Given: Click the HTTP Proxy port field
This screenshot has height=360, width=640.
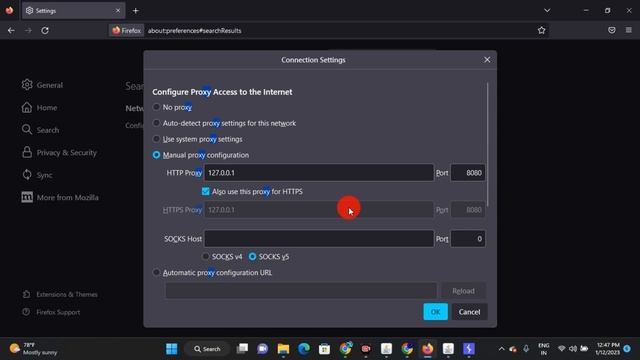Looking at the screenshot, I should (468, 173).
